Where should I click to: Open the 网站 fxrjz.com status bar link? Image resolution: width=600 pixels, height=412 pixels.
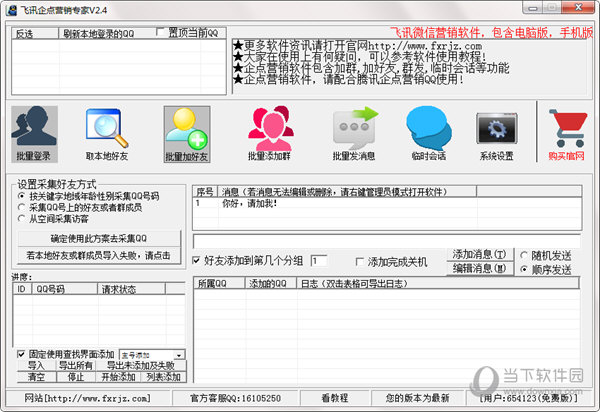(88, 398)
